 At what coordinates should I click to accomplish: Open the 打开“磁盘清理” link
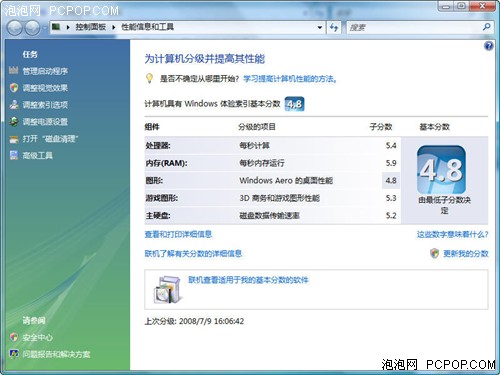[50, 139]
